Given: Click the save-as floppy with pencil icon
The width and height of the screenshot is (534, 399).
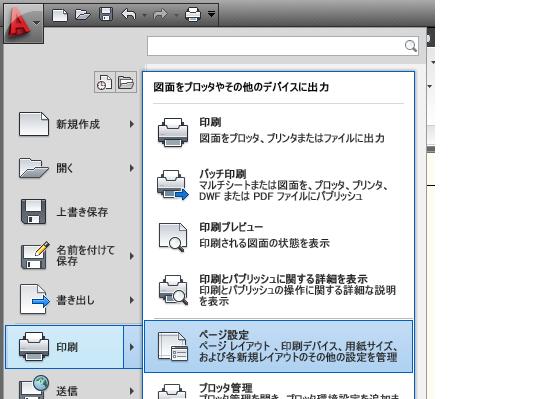Looking at the screenshot, I should pos(35,256).
